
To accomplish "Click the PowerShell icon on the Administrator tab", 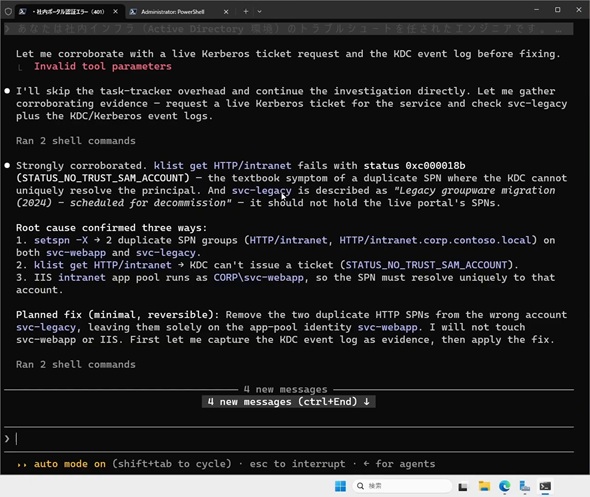I will (x=133, y=12).
